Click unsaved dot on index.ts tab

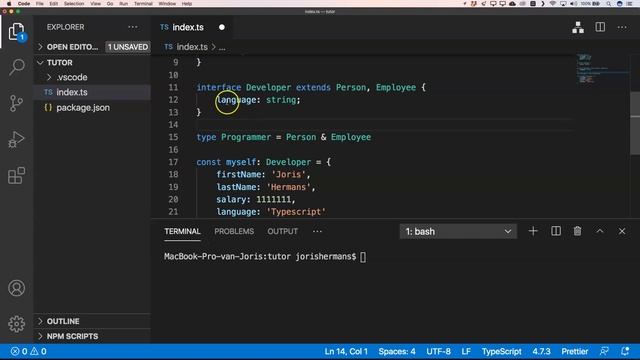(222, 27)
